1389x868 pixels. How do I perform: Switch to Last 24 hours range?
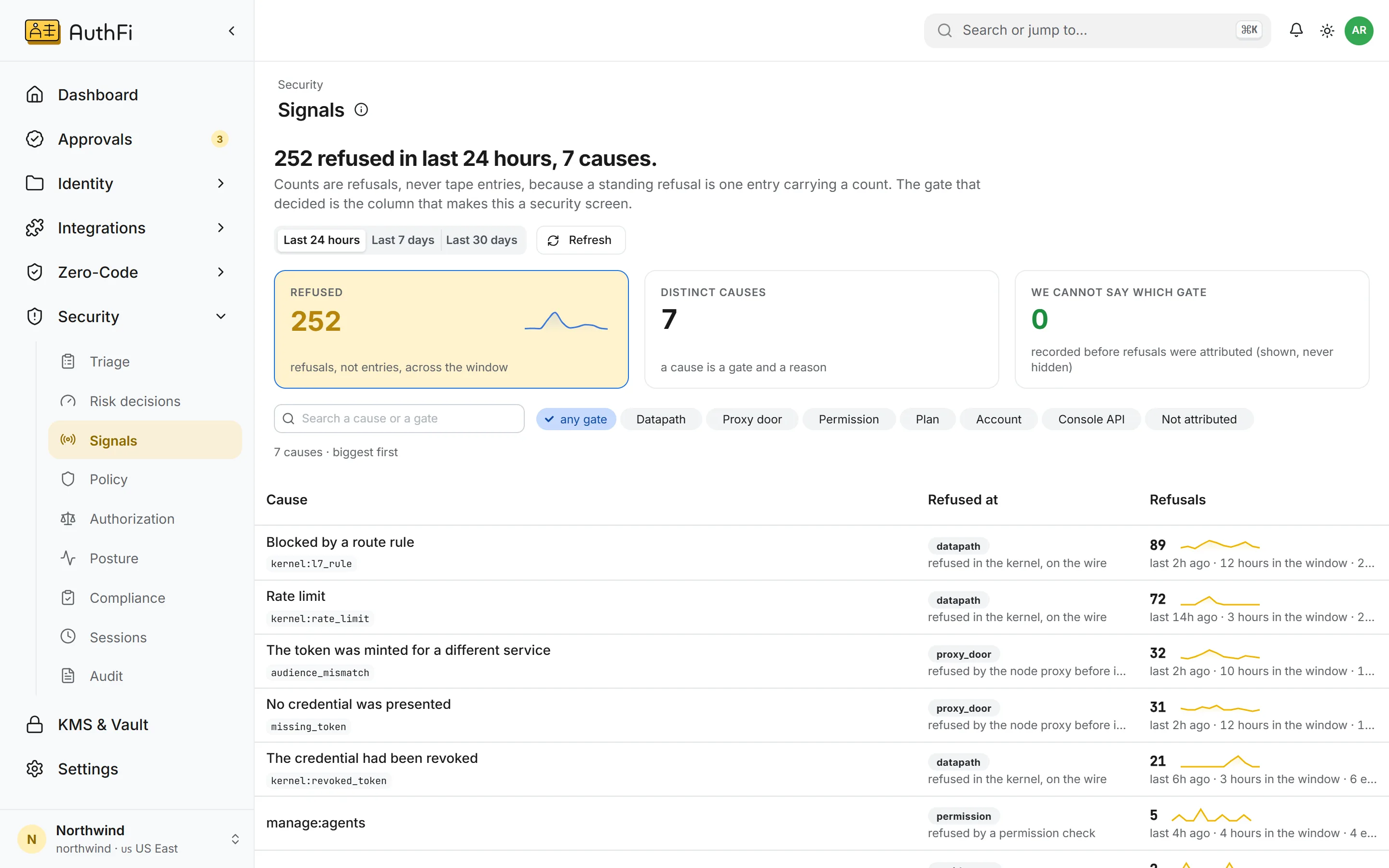pyautogui.click(x=321, y=240)
